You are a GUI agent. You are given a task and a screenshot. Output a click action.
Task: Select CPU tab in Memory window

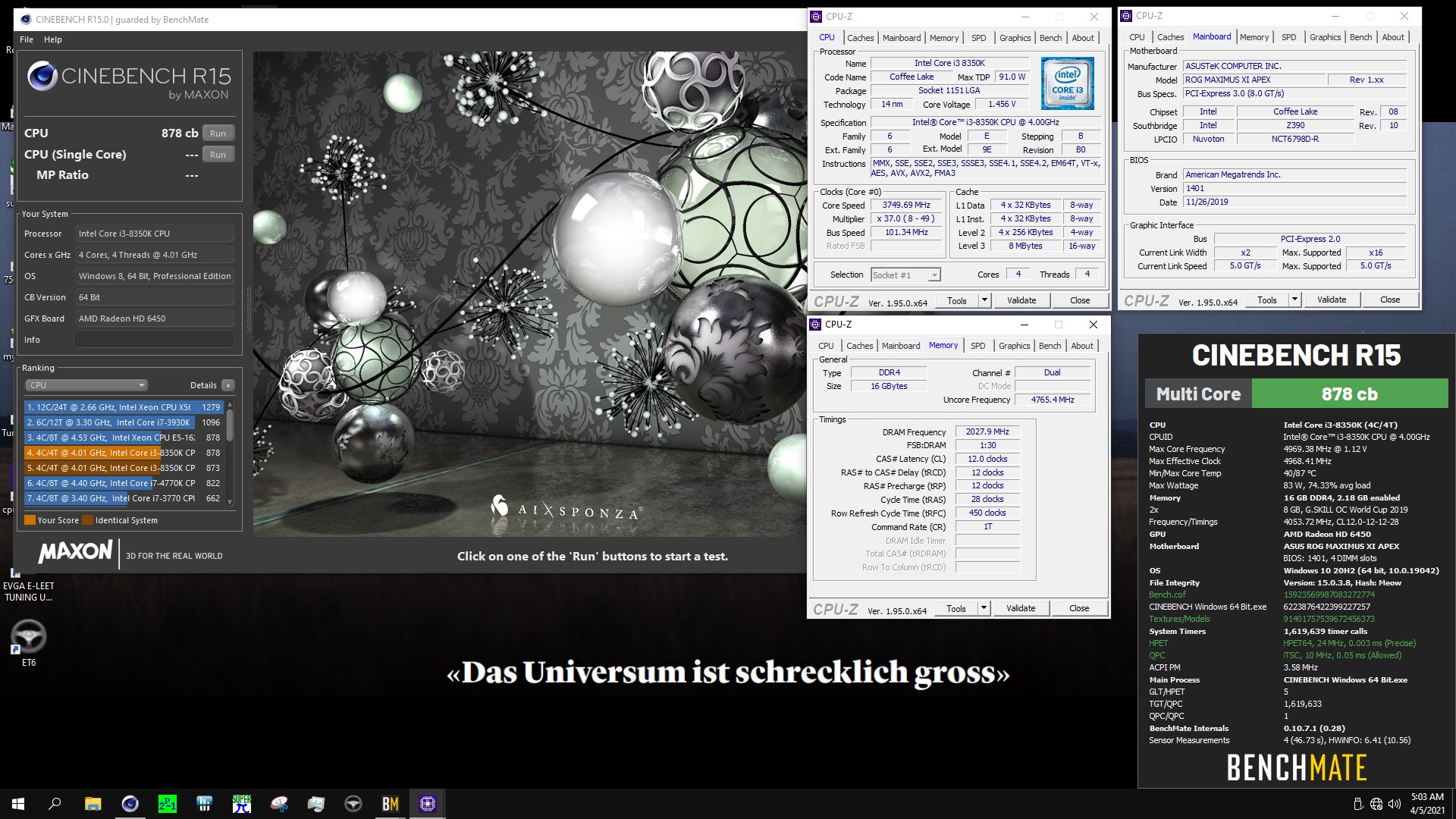826,346
